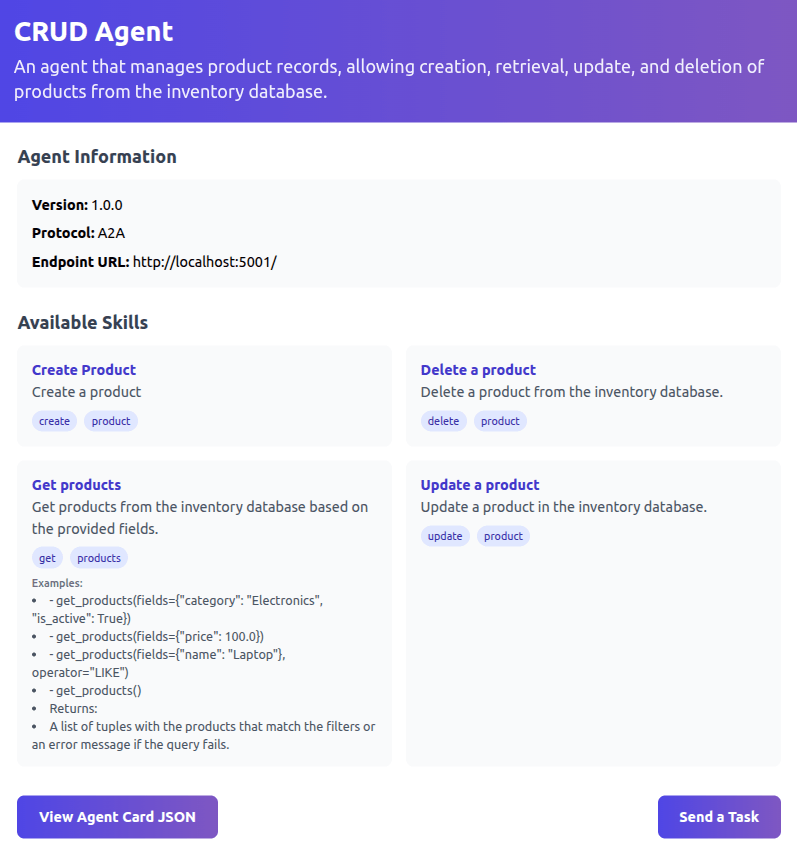Open the Update a product skill heading
The width and height of the screenshot is (797, 854).
click(480, 485)
